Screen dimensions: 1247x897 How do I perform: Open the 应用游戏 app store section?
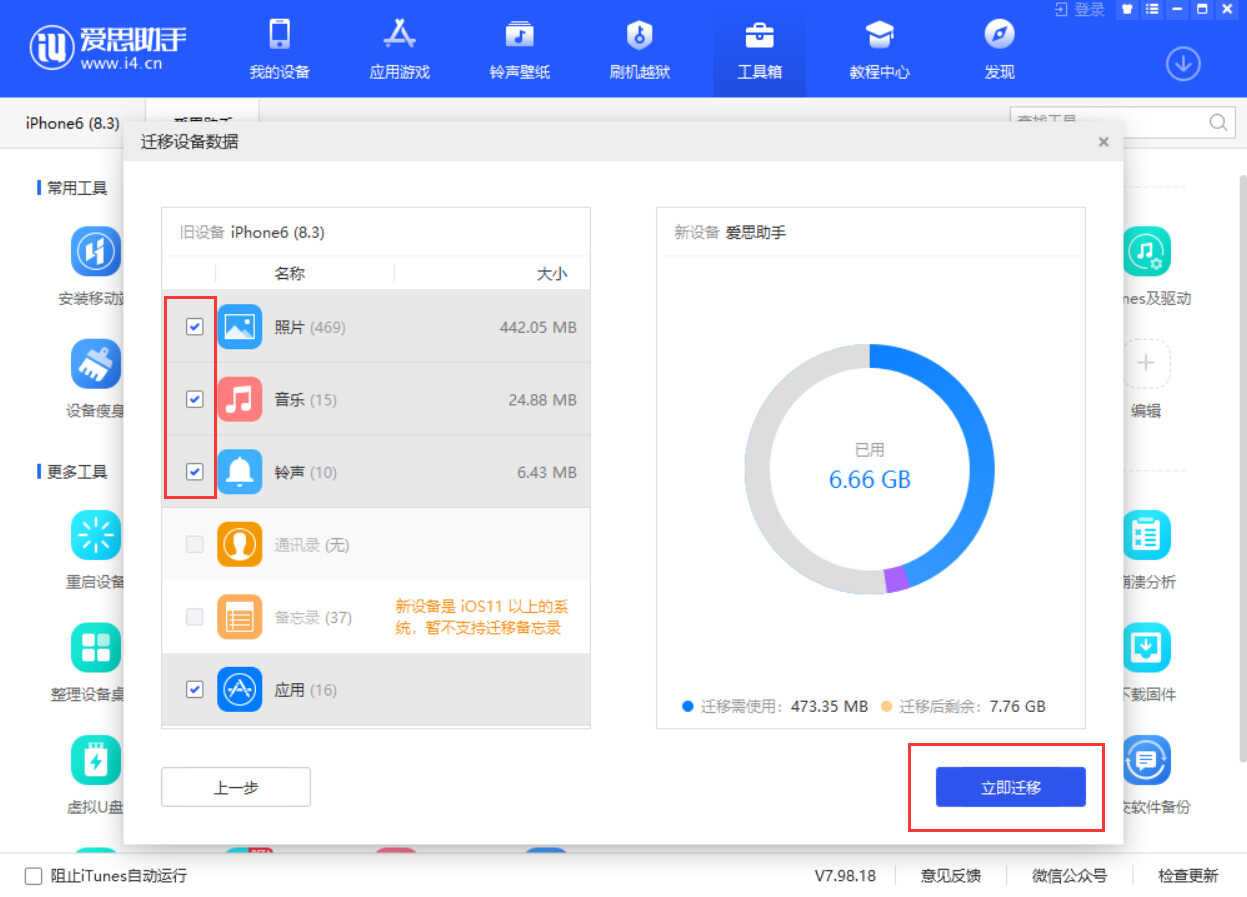pos(399,50)
